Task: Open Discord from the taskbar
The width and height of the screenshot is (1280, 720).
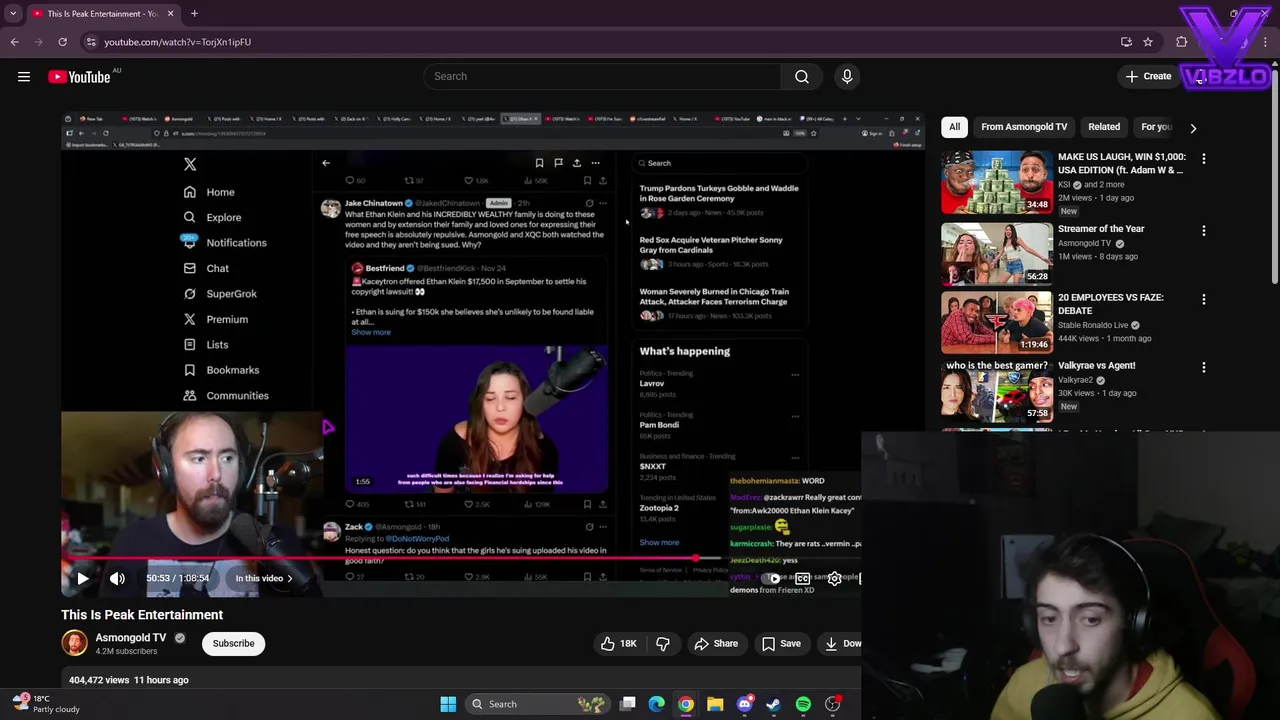Action: click(x=745, y=704)
